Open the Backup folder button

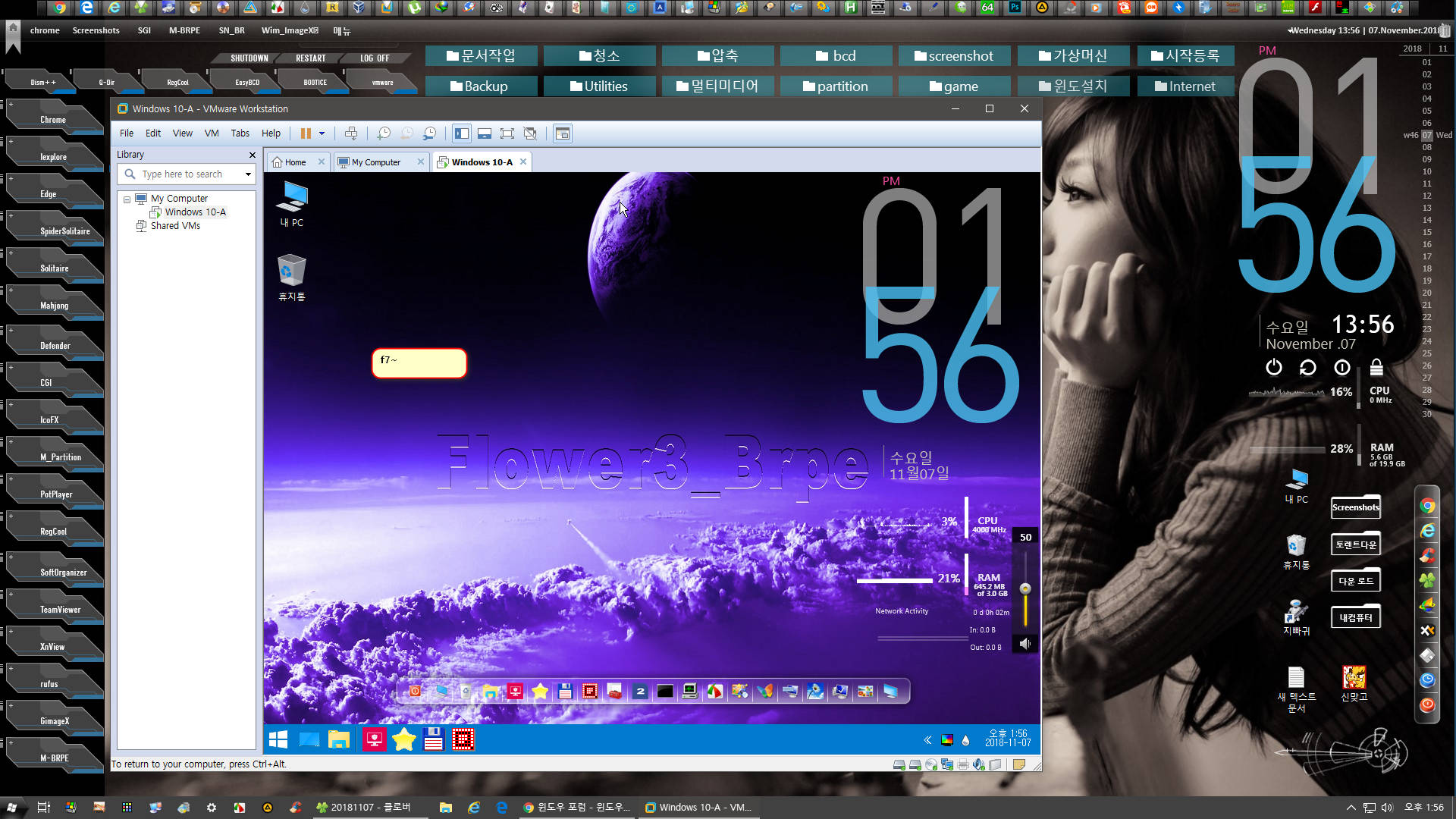click(x=482, y=86)
